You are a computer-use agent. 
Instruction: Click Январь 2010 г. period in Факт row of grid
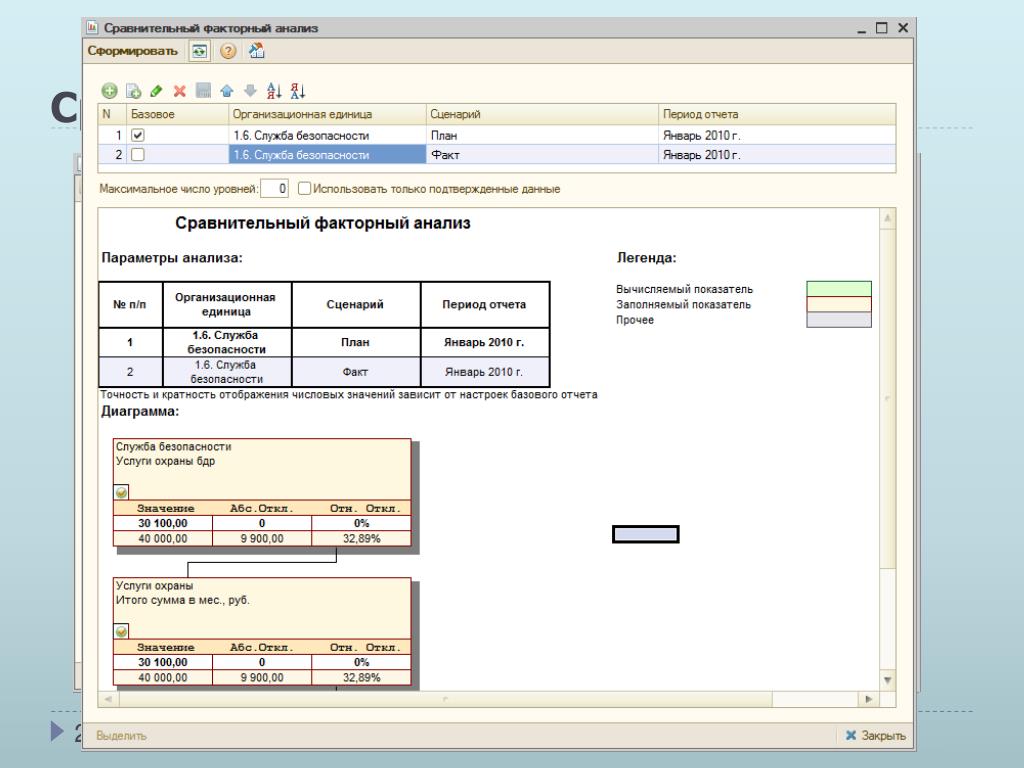click(x=776, y=155)
